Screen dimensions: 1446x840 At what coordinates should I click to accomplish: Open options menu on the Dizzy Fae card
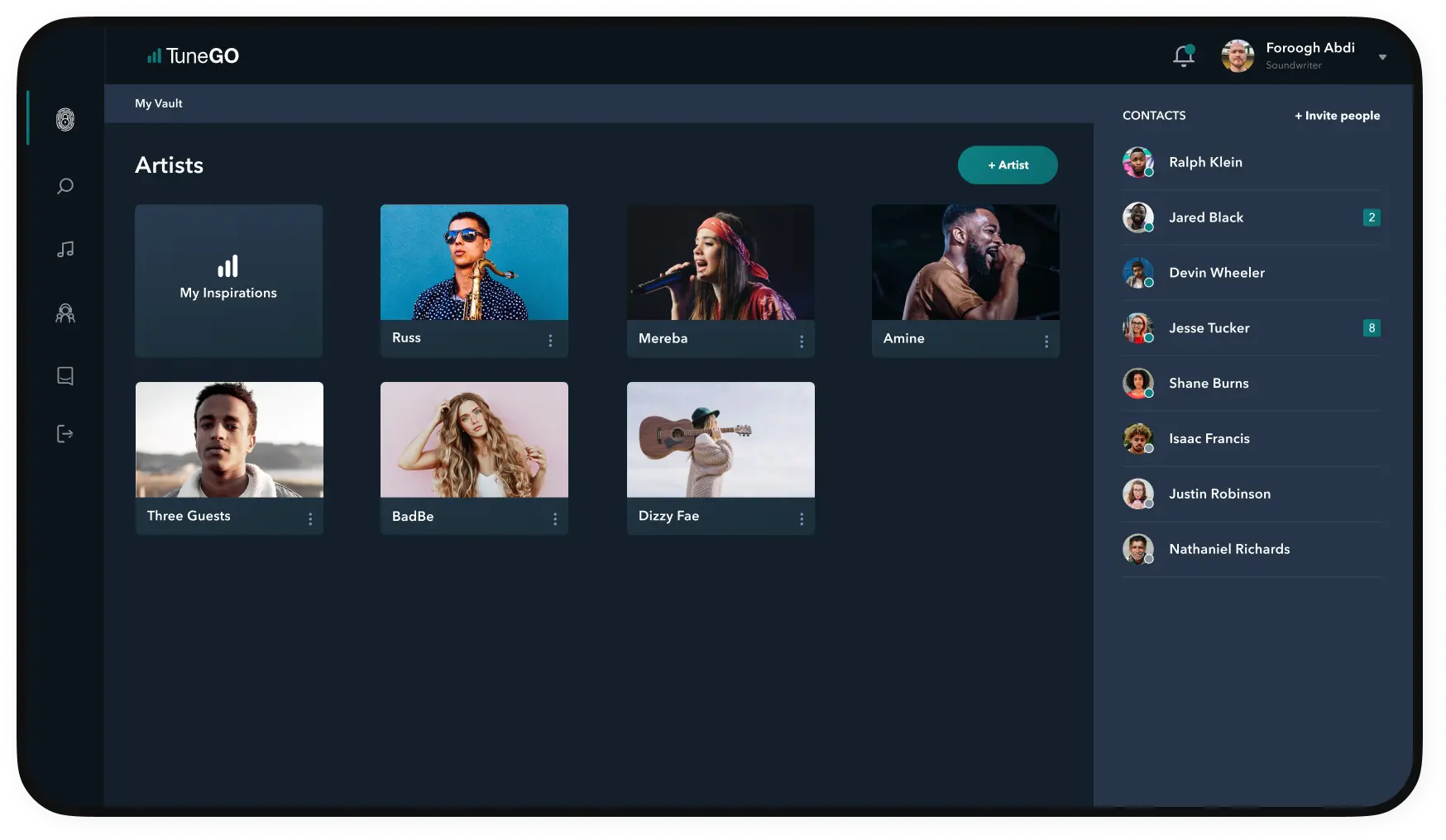(x=801, y=518)
